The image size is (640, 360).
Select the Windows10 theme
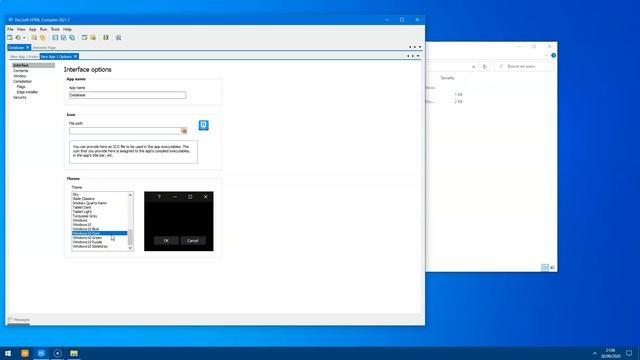coord(82,224)
